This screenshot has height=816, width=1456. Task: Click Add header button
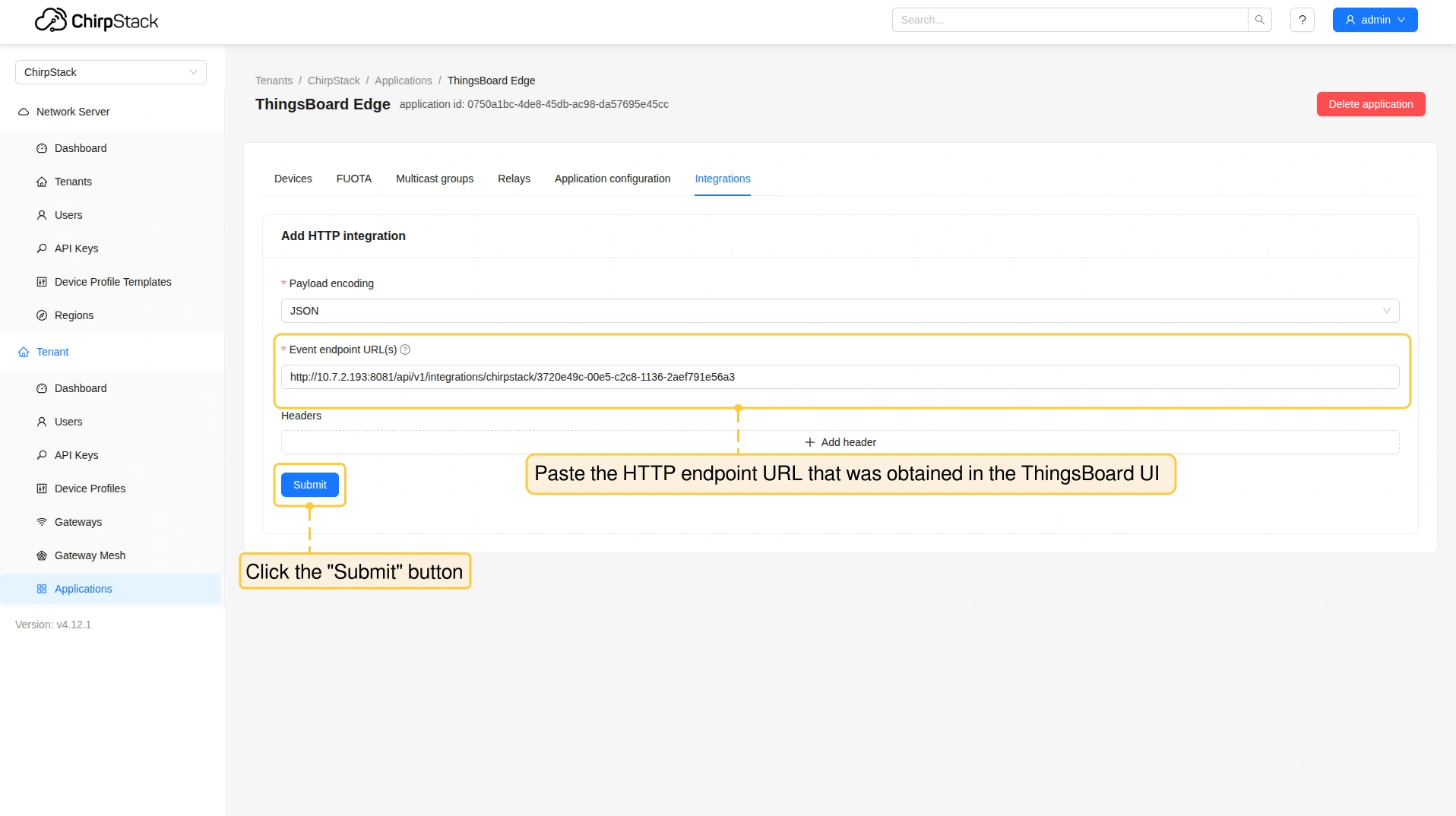(x=840, y=442)
